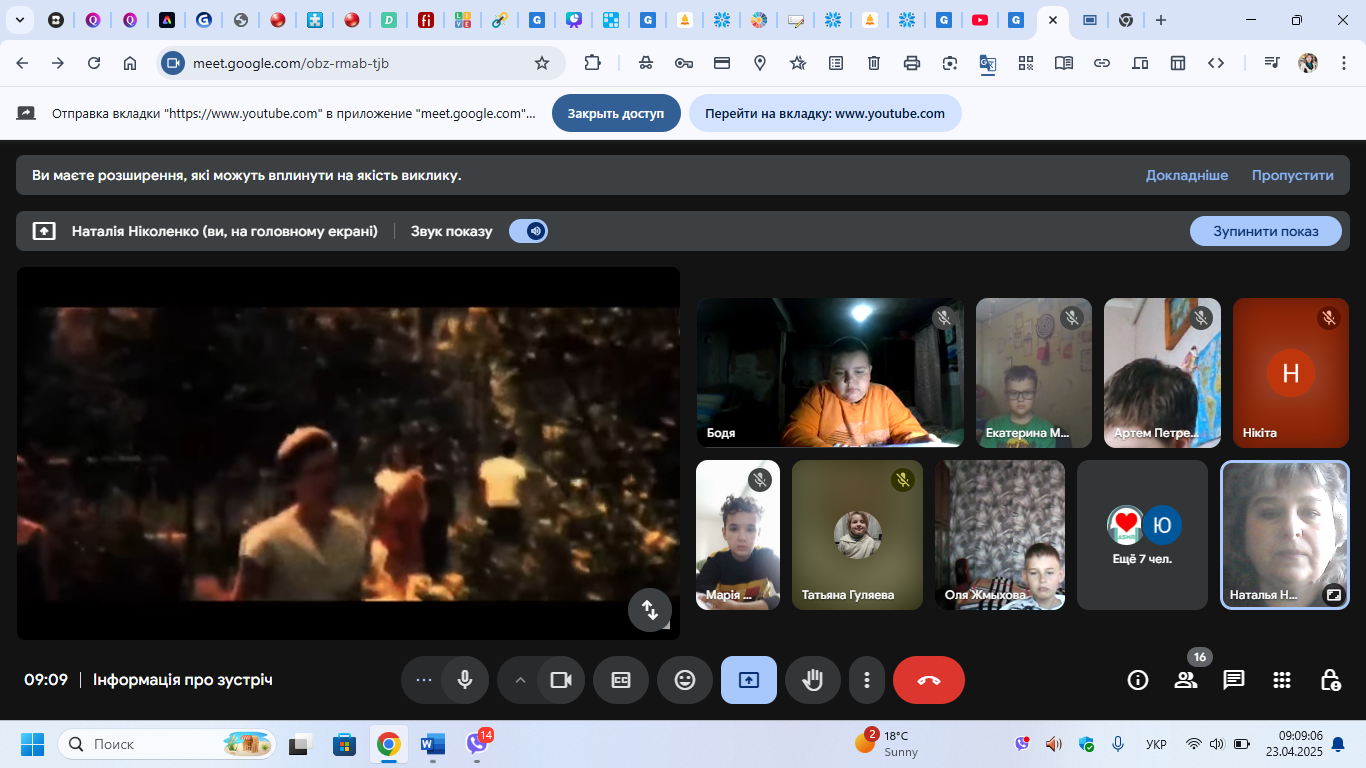This screenshot has height=768, width=1366.
Task: Click picture-in-picture icon on Наталья's tile
Action: point(1333,594)
